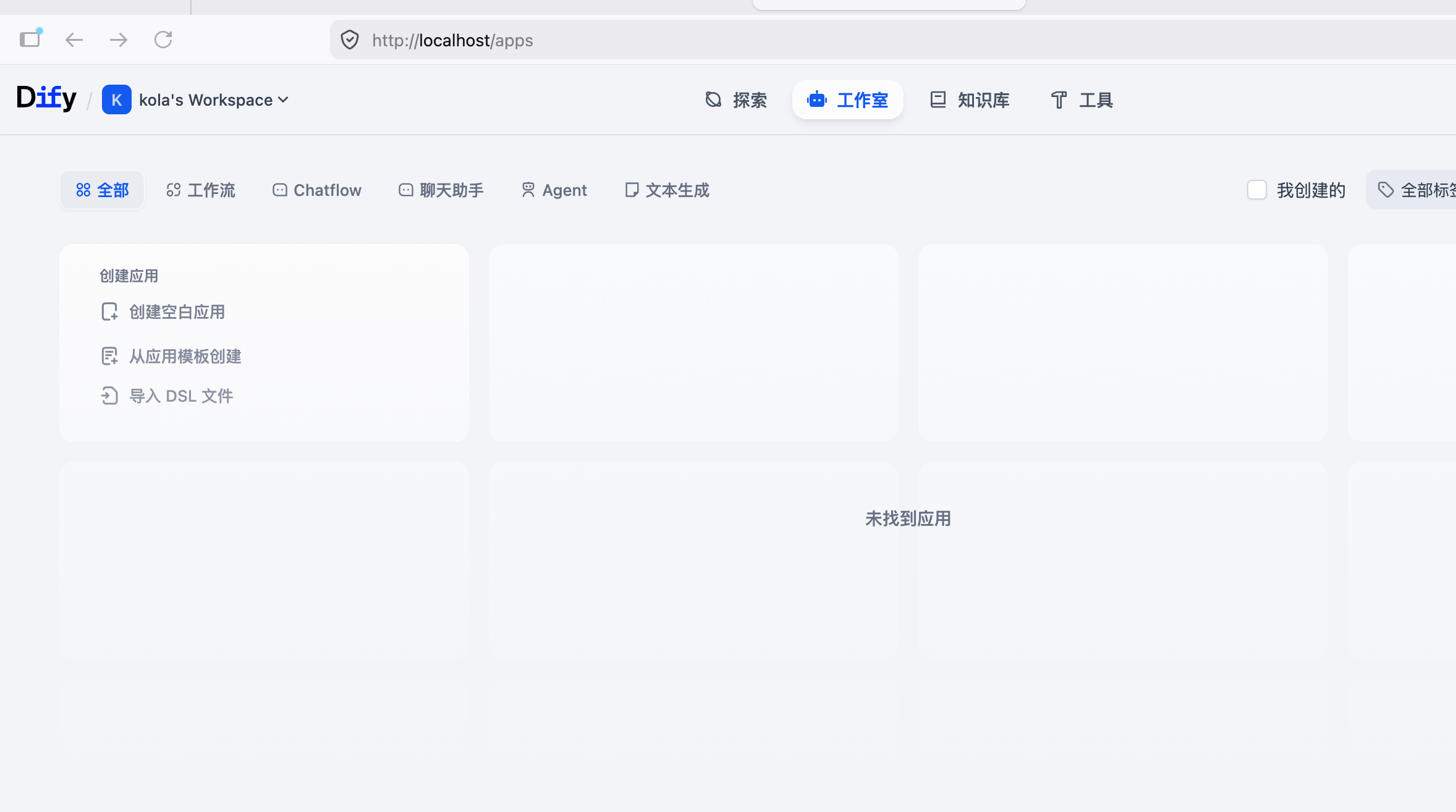Expand kola's Workspace dropdown chevron
The height and width of the screenshot is (812, 1456).
pyautogui.click(x=283, y=99)
